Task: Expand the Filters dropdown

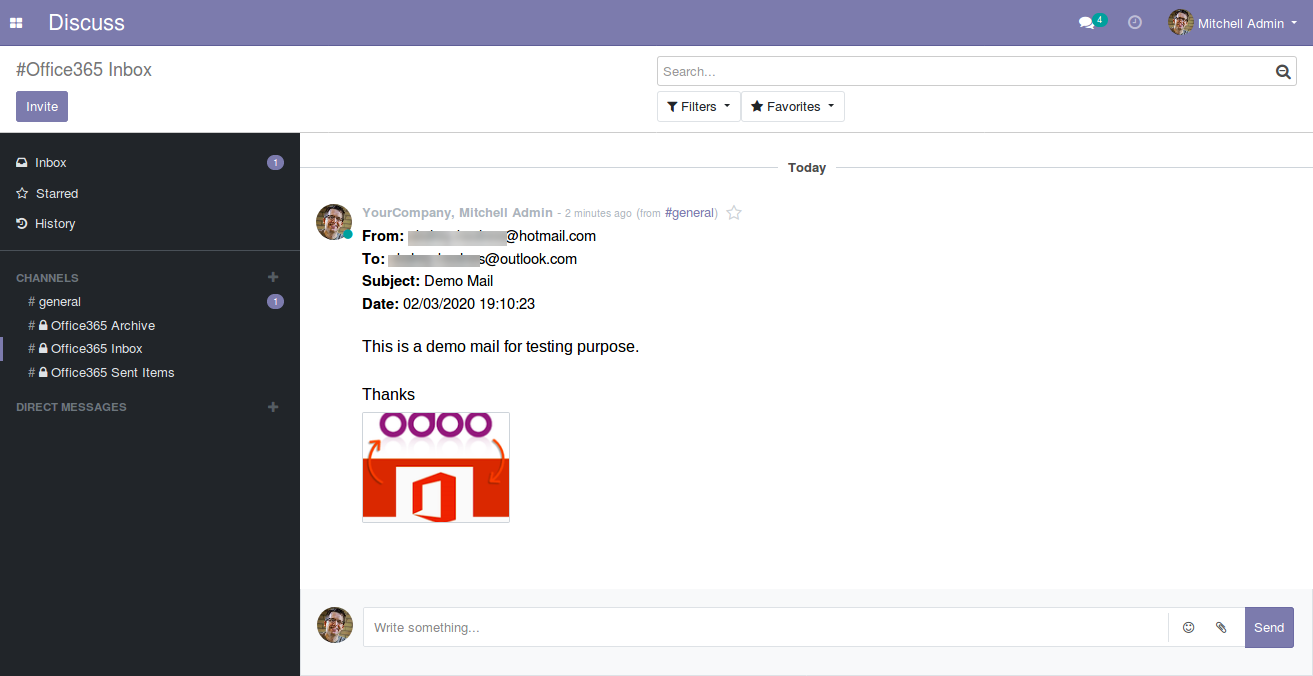Action: pos(699,107)
